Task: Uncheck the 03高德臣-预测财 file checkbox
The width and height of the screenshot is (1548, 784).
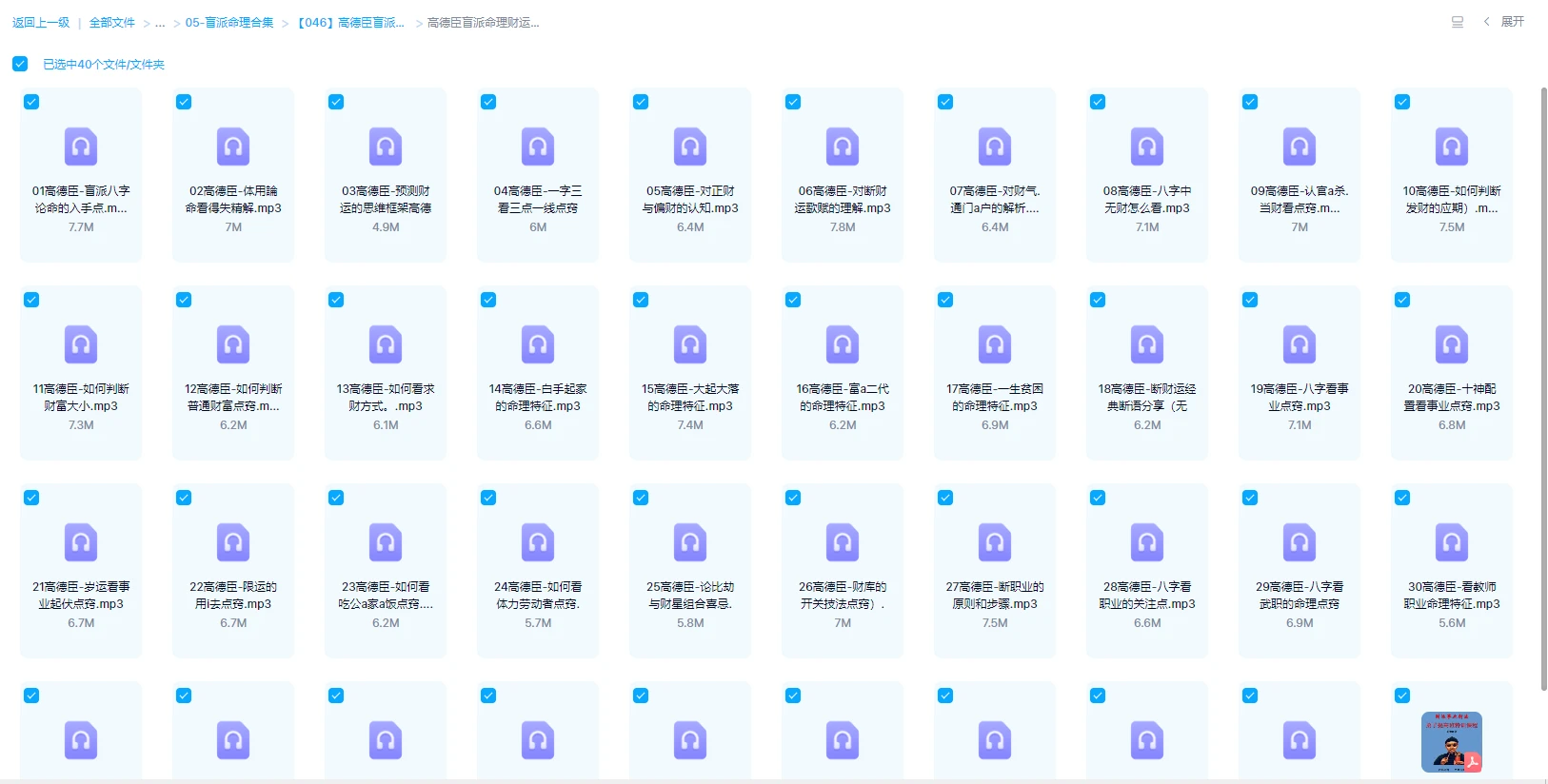Action: point(336,102)
